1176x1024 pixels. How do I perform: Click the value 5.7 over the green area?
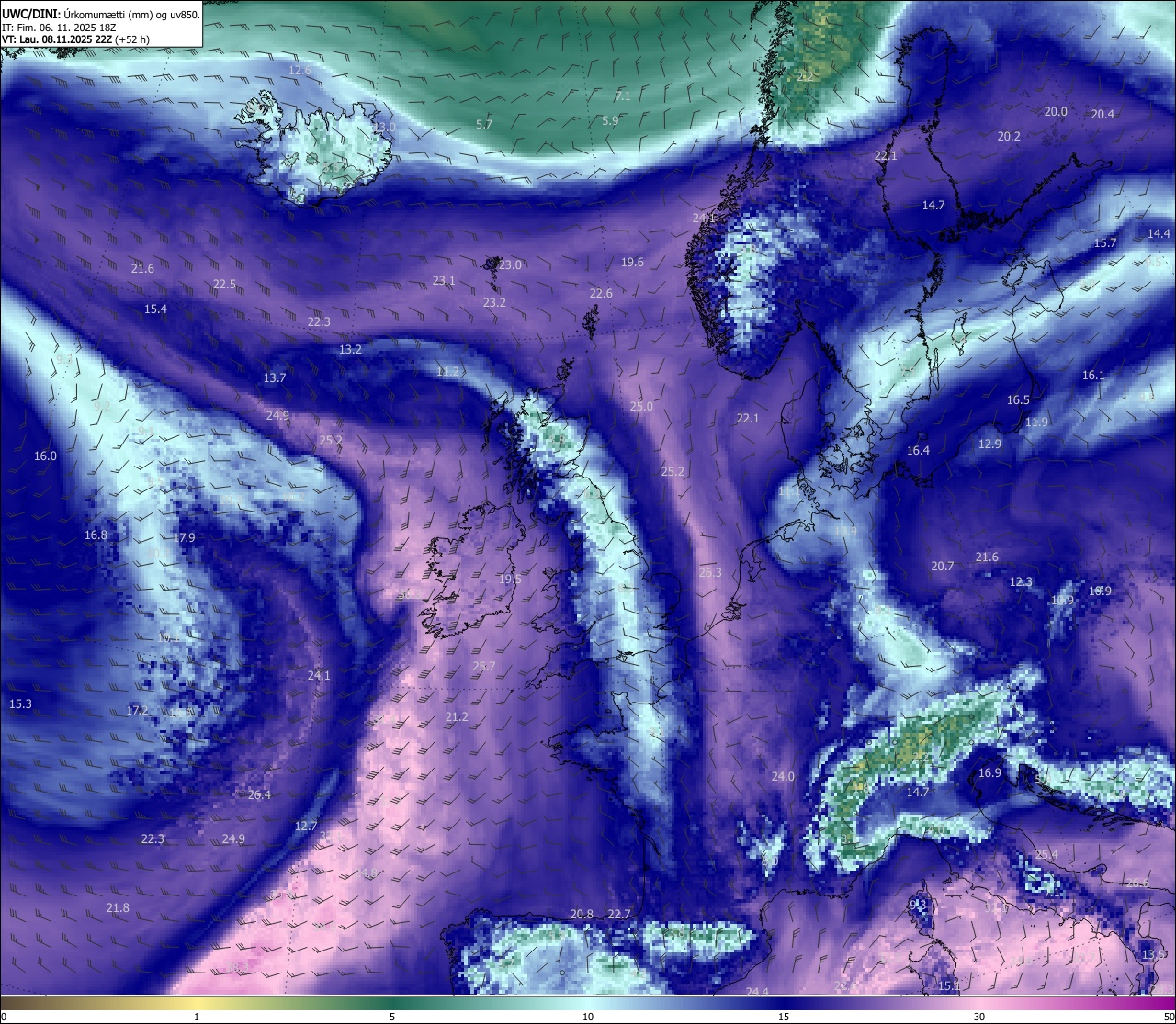(x=484, y=124)
